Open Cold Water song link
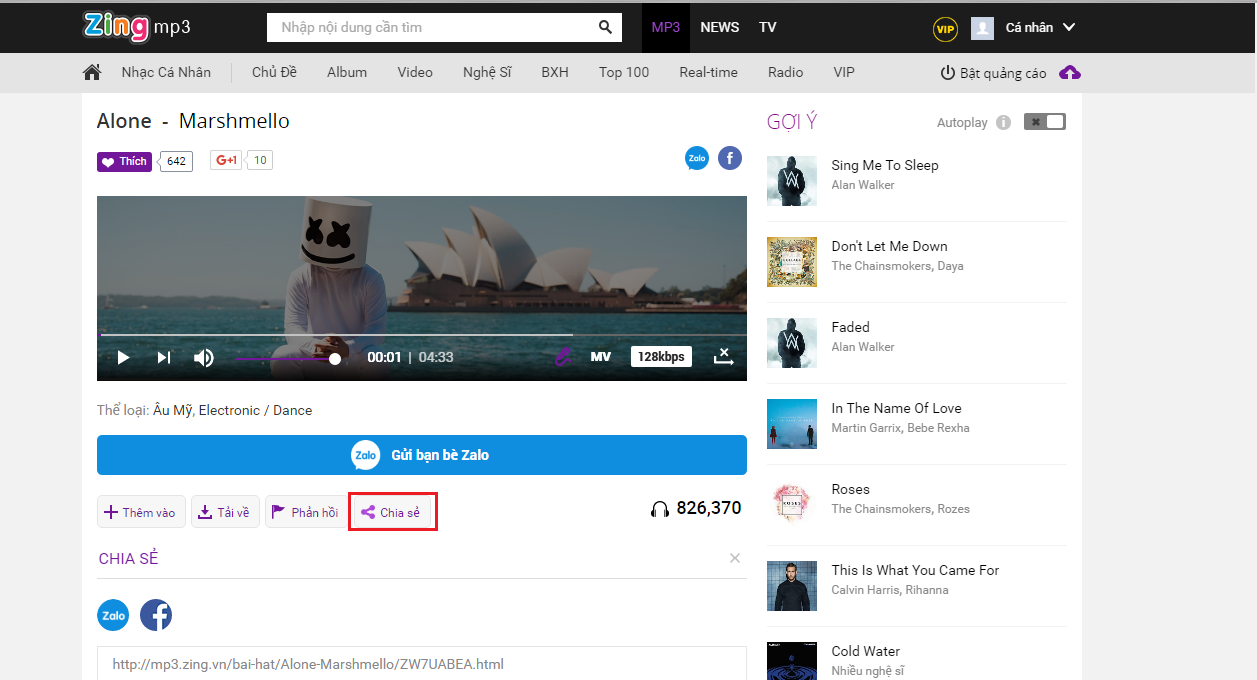1257x680 pixels. [866, 651]
